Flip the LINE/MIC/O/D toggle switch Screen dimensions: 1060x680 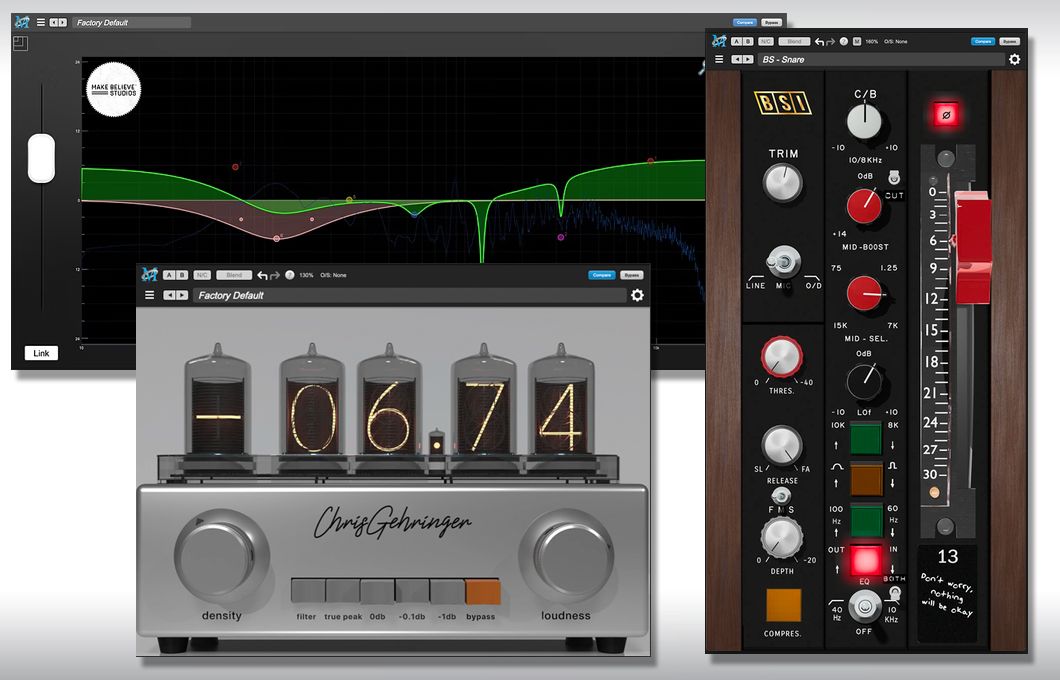pos(783,262)
